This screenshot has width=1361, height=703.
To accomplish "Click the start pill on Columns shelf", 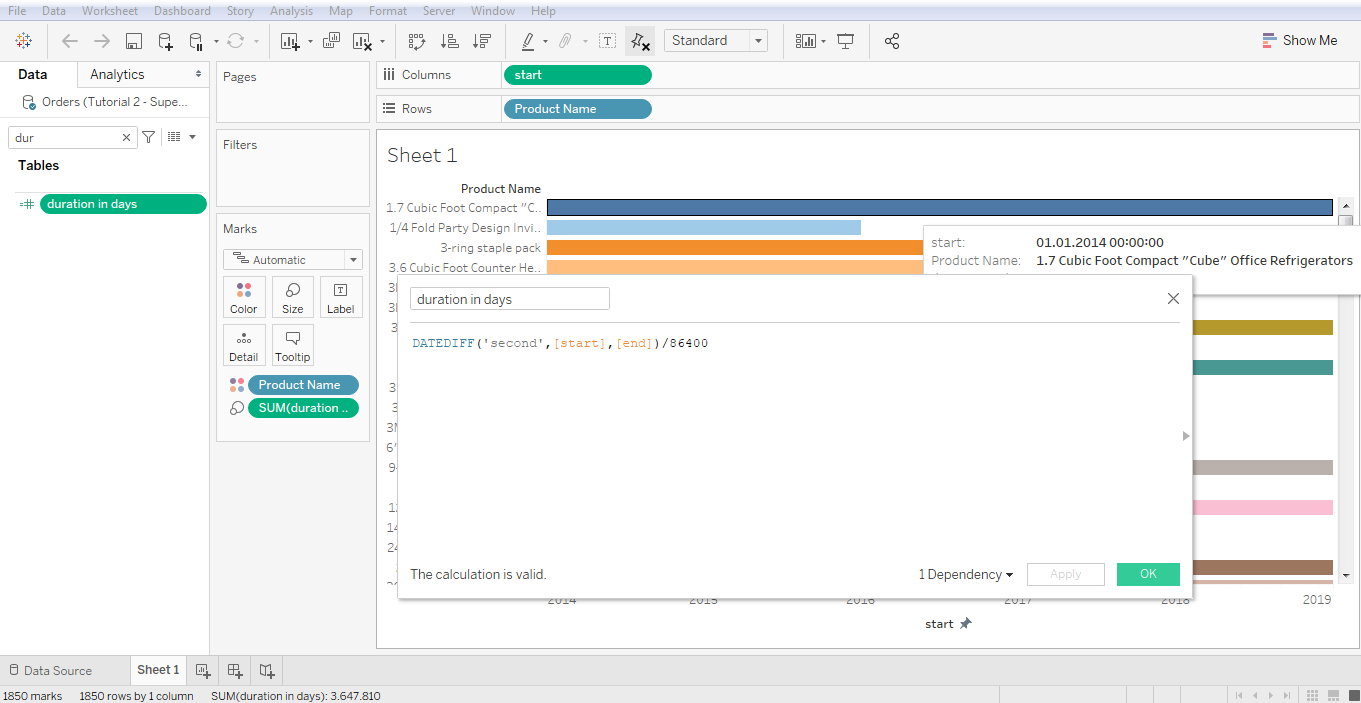I will pos(578,75).
